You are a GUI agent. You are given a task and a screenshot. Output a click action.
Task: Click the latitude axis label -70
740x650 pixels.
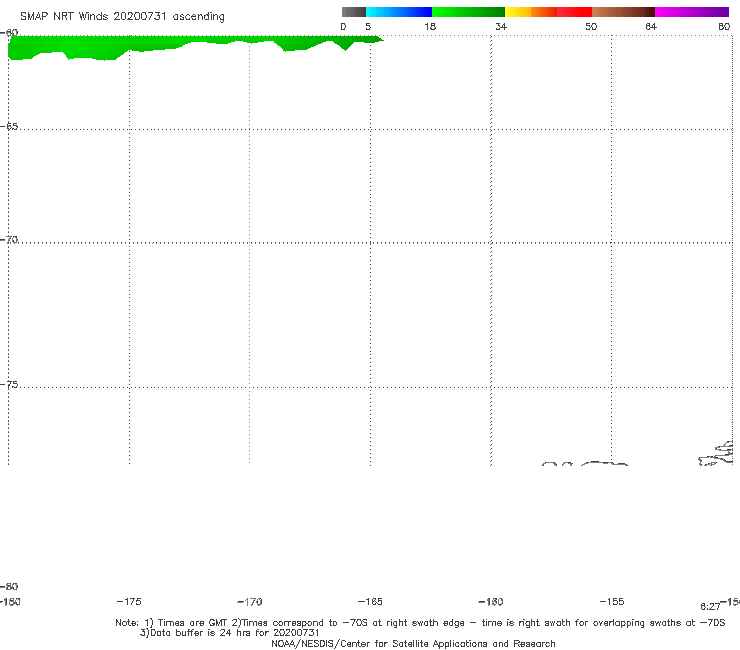pos(9,240)
